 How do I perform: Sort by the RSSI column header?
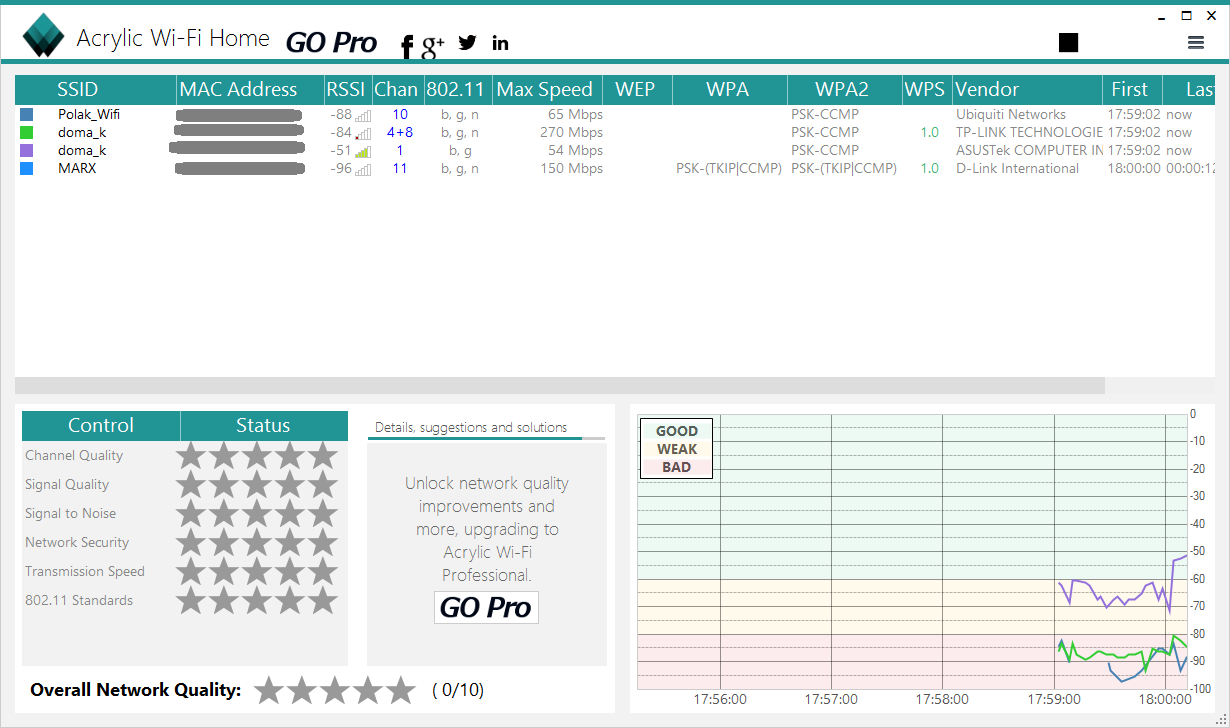[346, 89]
